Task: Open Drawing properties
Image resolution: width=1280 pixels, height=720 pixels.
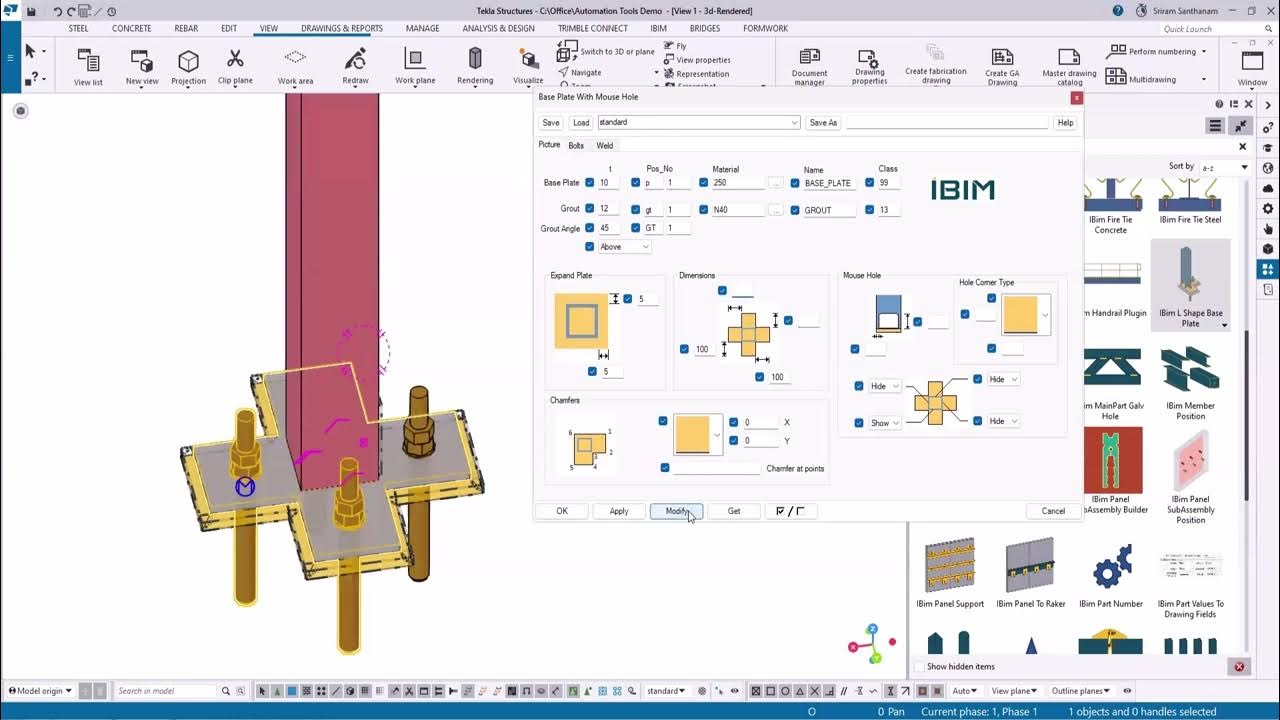Action: pos(869,67)
